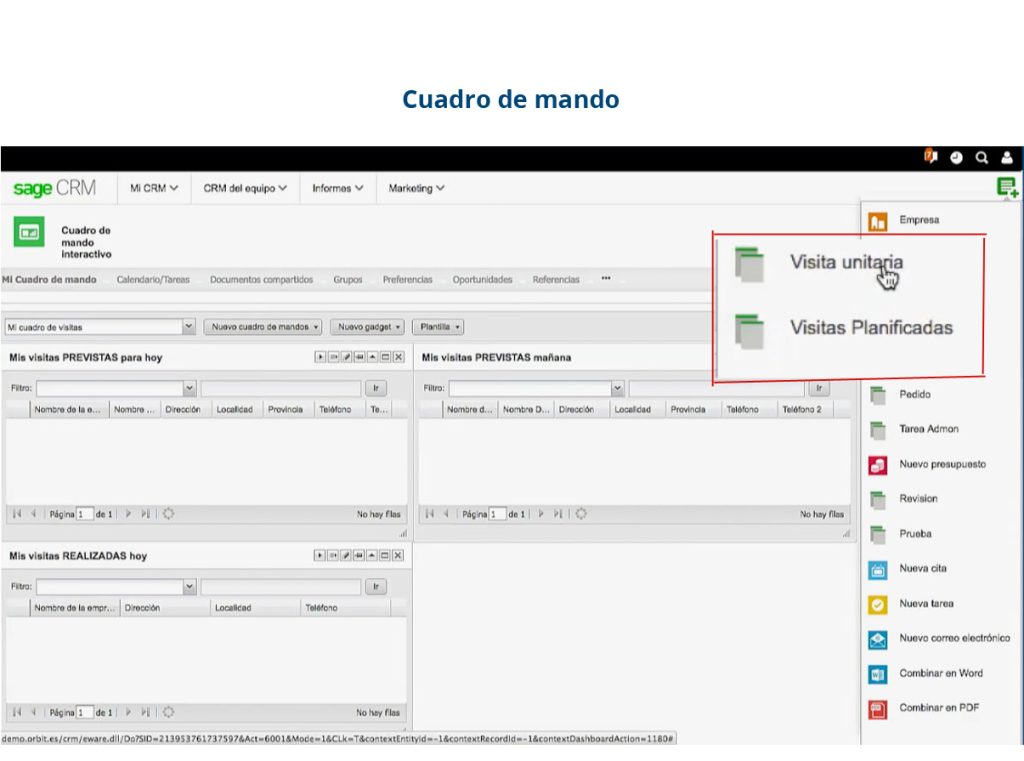
Task: Switch to the Calendario/Tareas tab
Action: 152,280
